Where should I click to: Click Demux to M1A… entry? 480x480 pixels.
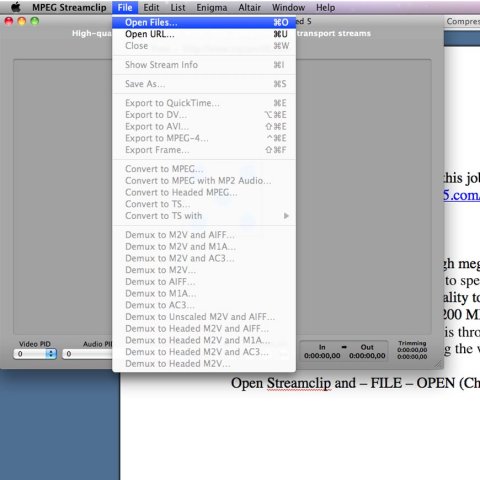point(204,293)
